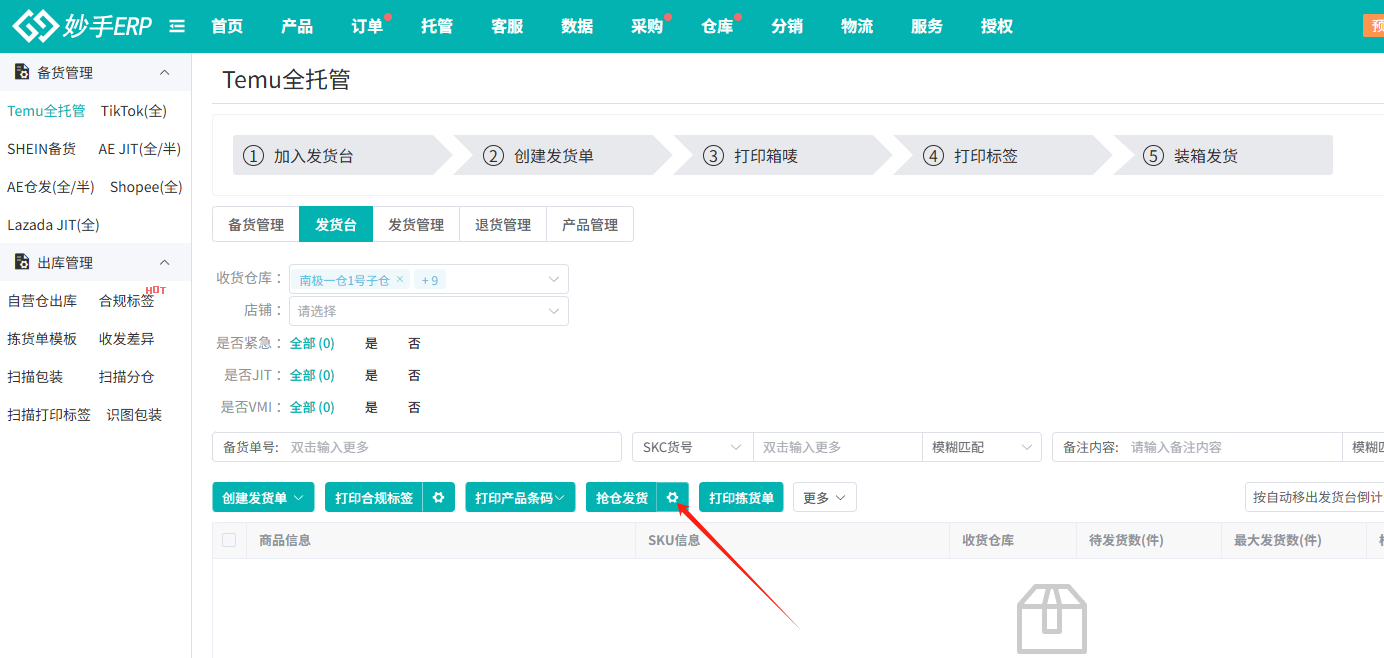Switch to the 发货台 tab
Image resolution: width=1384 pixels, height=658 pixels.
336,225
